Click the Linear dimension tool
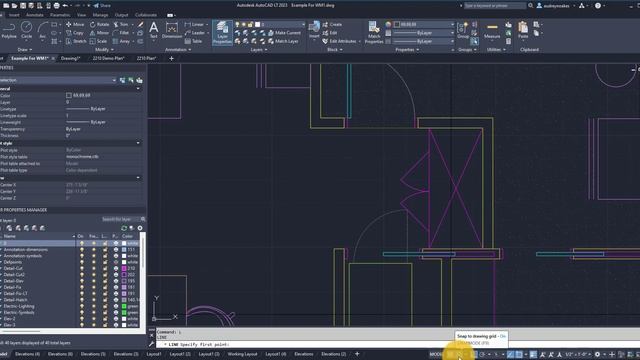 point(195,24)
